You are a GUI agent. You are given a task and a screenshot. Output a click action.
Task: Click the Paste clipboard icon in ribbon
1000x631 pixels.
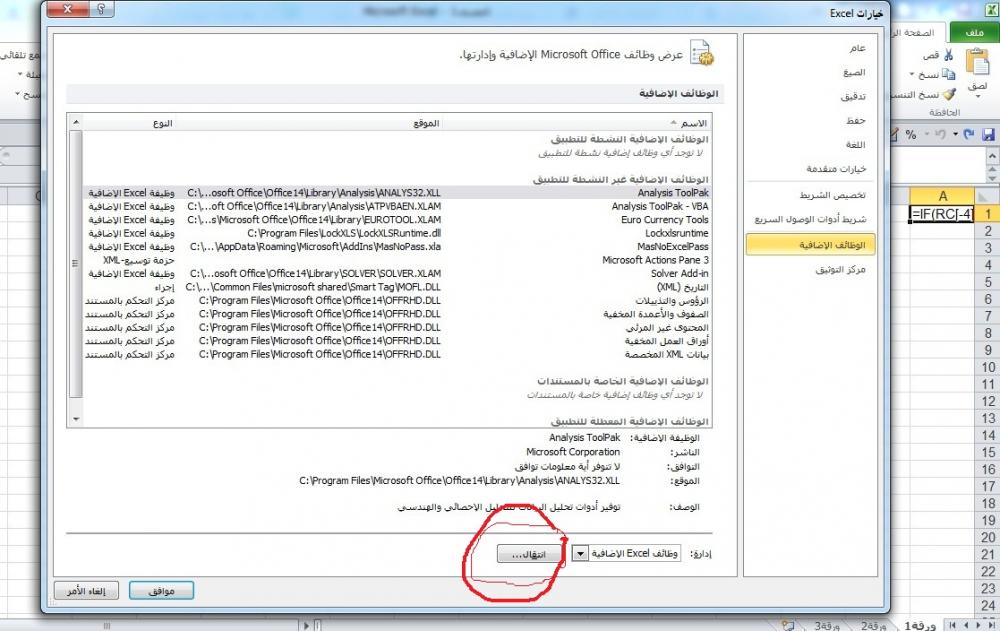point(977,63)
